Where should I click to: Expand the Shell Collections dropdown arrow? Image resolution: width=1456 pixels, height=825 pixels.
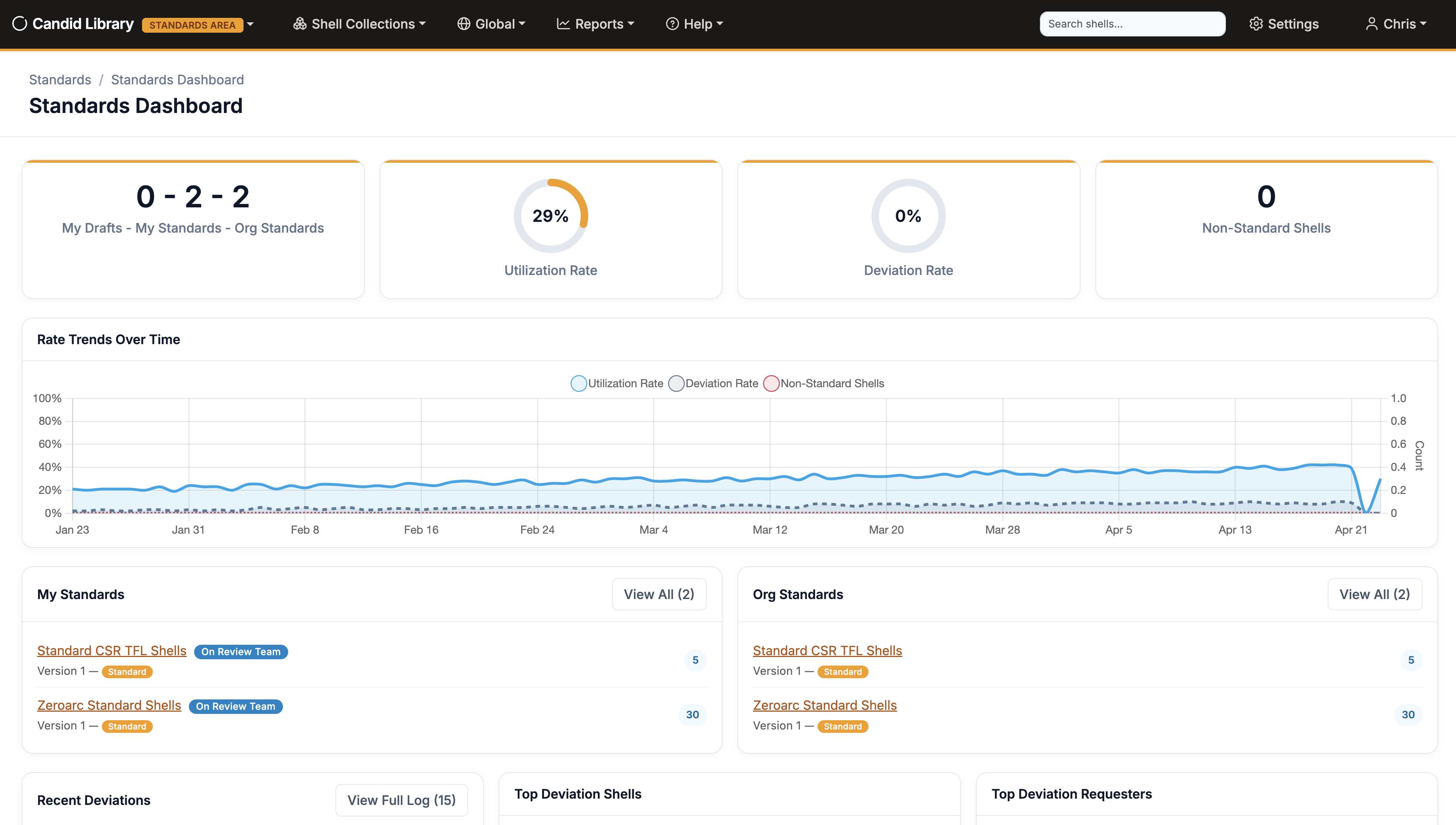(422, 24)
